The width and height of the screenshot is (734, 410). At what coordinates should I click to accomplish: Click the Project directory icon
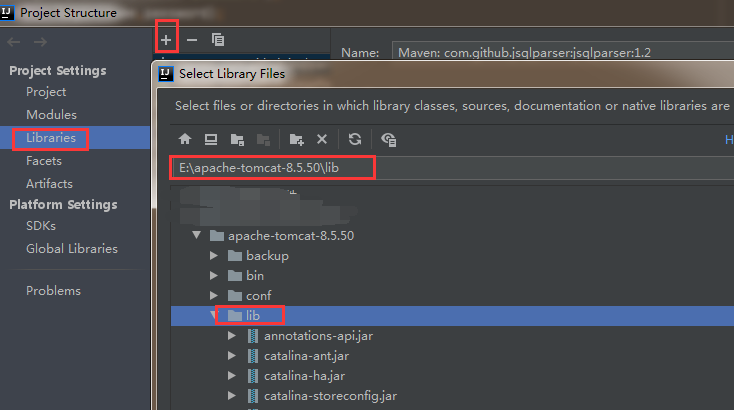pos(237,139)
